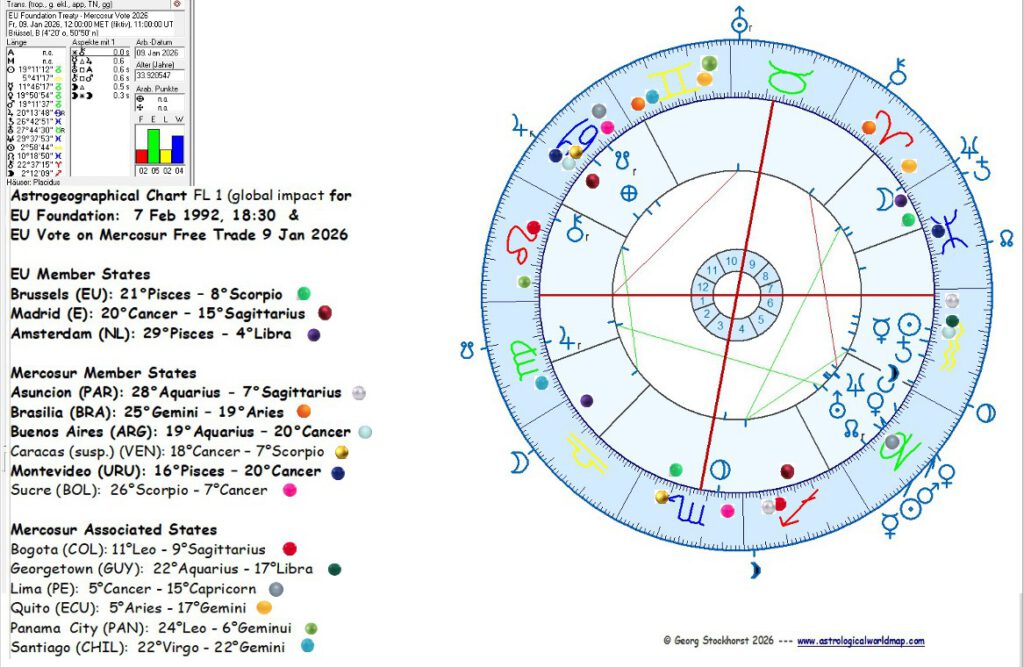This screenshot has width=1024, height=667.
Task: Click house number 10 in the inner circle
Action: click(730, 259)
